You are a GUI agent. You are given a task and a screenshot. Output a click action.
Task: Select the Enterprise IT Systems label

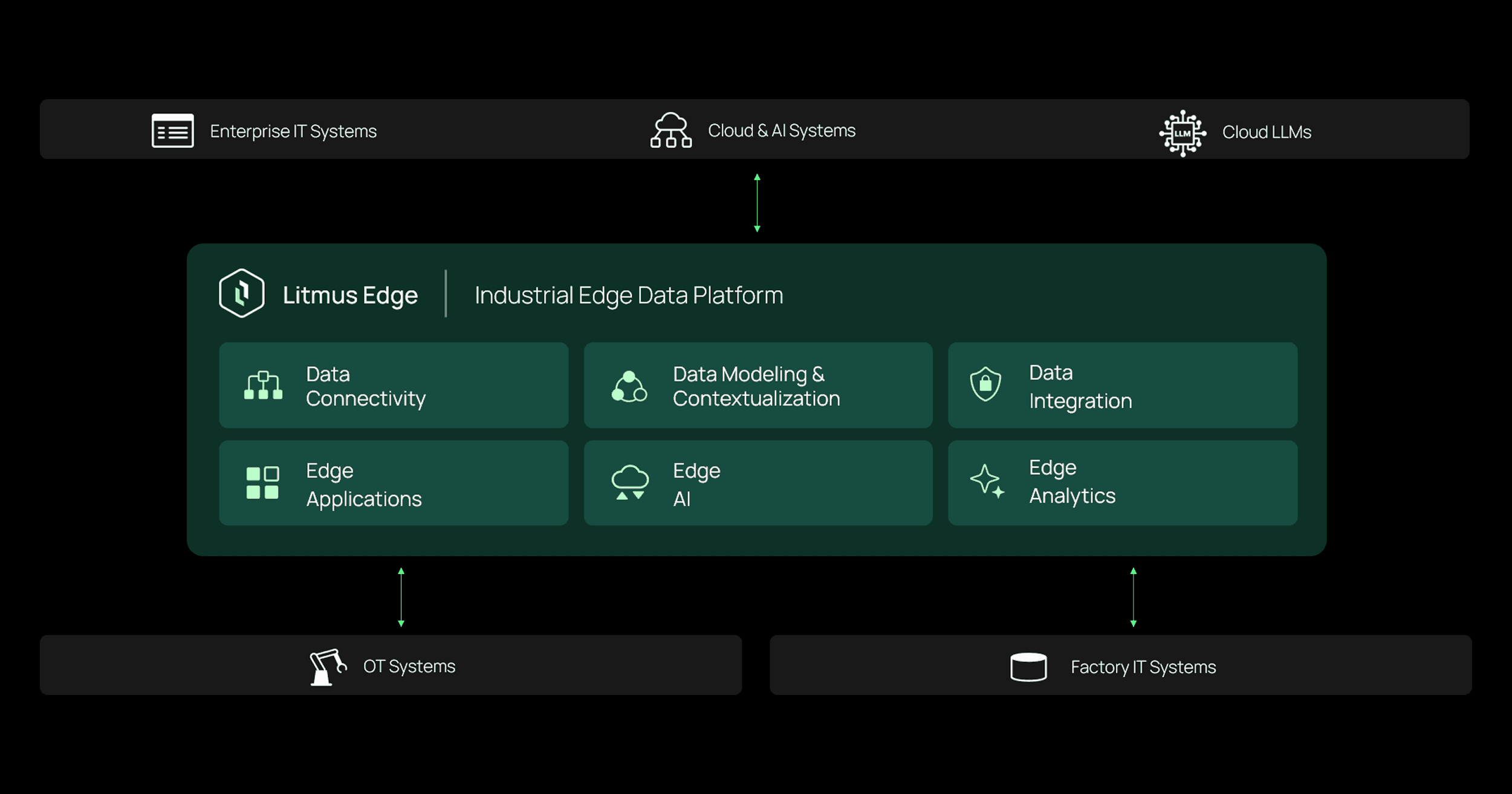293,131
